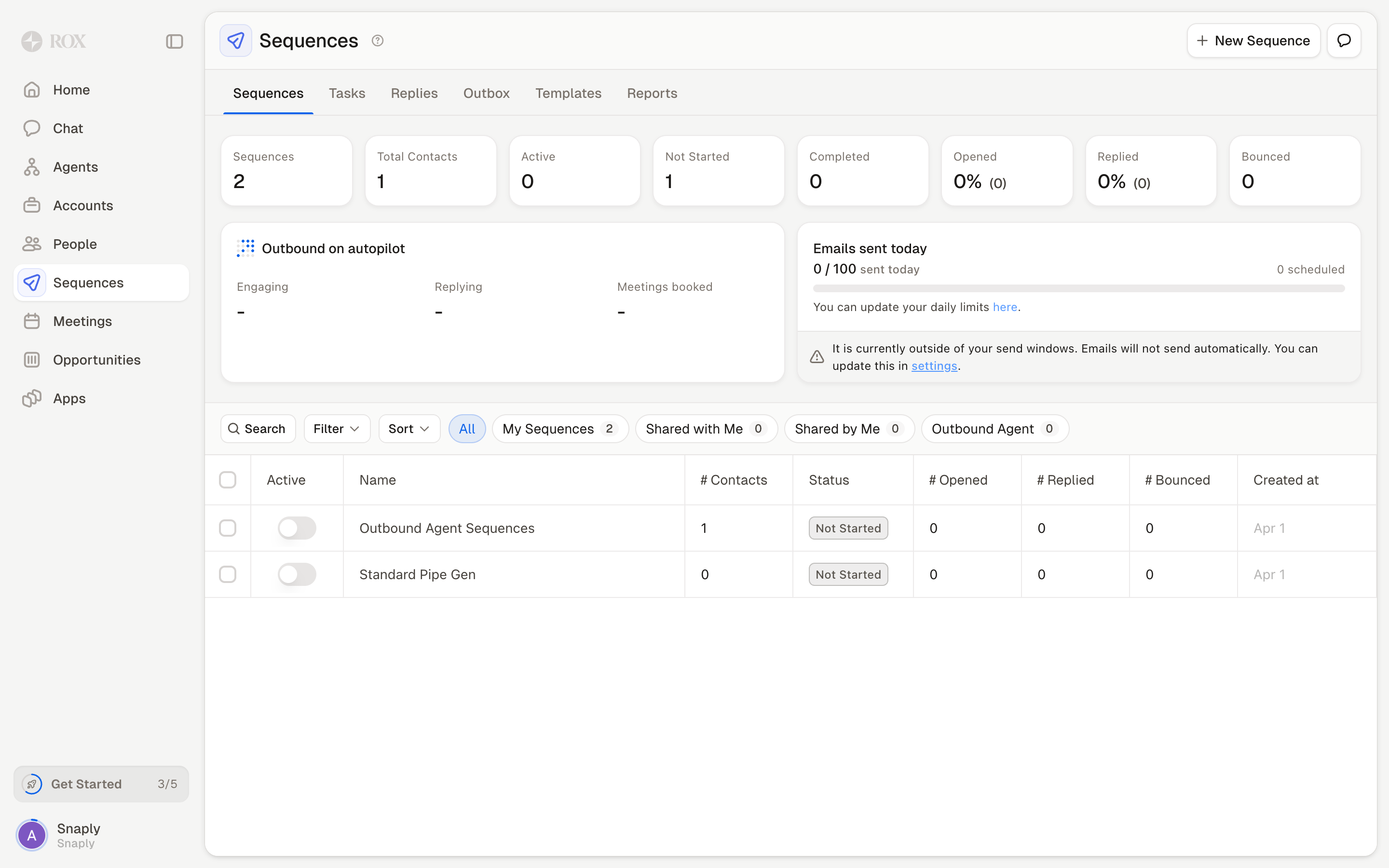The image size is (1389, 868).
Task: Select the Shared by Me filter pill
Action: click(x=849, y=429)
